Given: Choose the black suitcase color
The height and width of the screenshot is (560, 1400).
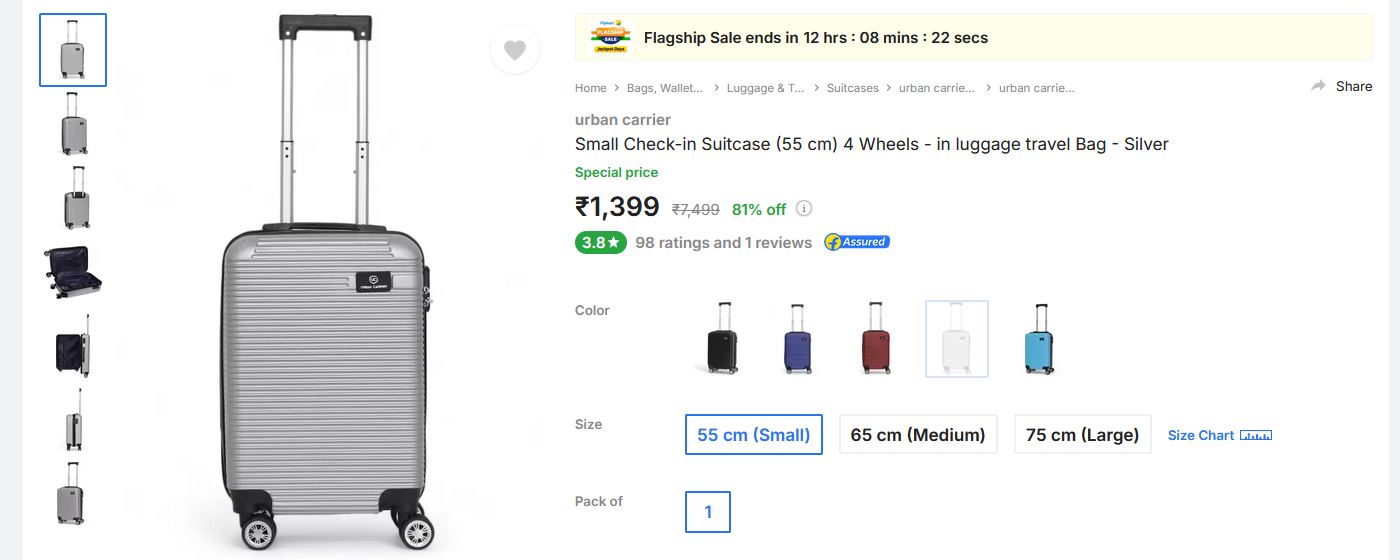Looking at the screenshot, I should click(x=722, y=338).
